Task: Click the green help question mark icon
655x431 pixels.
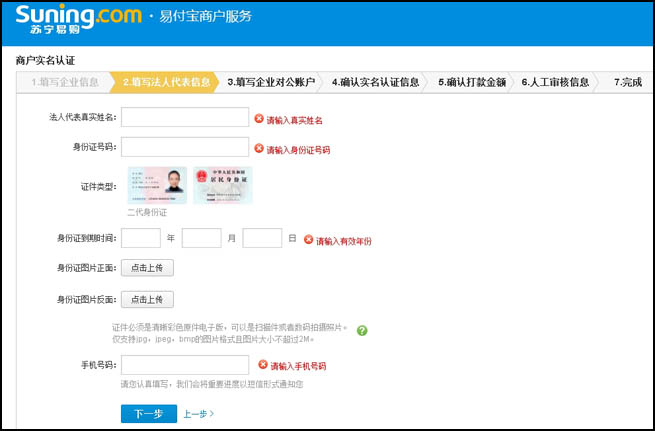Action: tap(362, 331)
